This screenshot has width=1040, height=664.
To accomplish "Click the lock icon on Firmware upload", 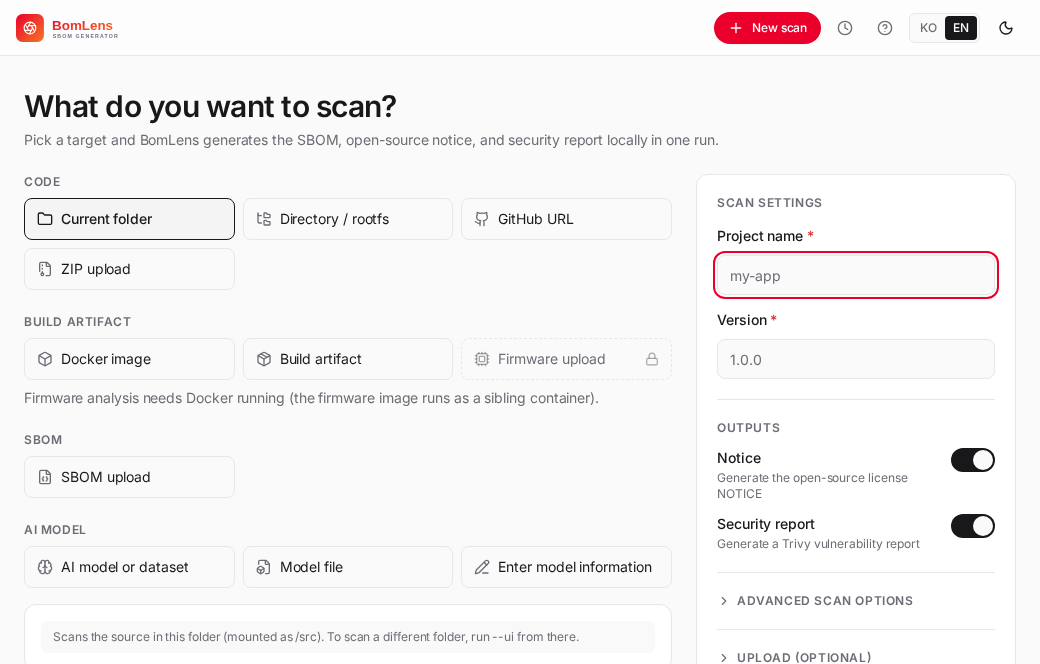I will (652, 359).
